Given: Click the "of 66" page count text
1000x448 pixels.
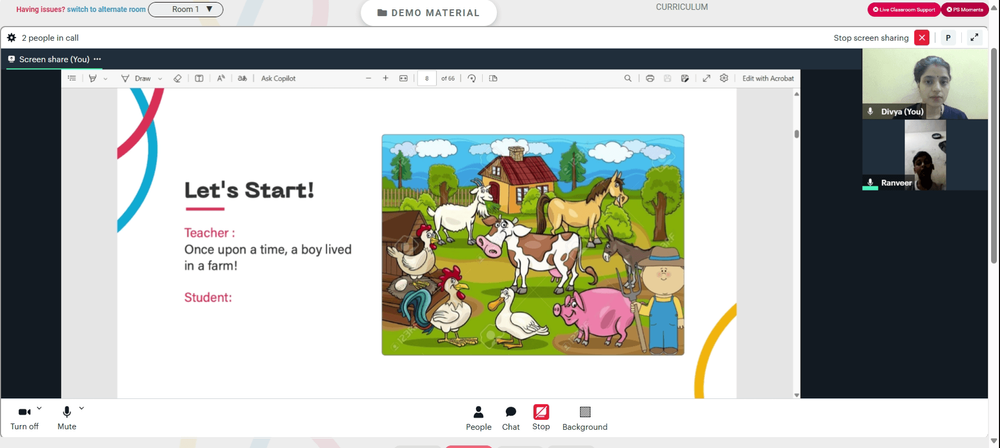Looking at the screenshot, I should [x=448, y=78].
